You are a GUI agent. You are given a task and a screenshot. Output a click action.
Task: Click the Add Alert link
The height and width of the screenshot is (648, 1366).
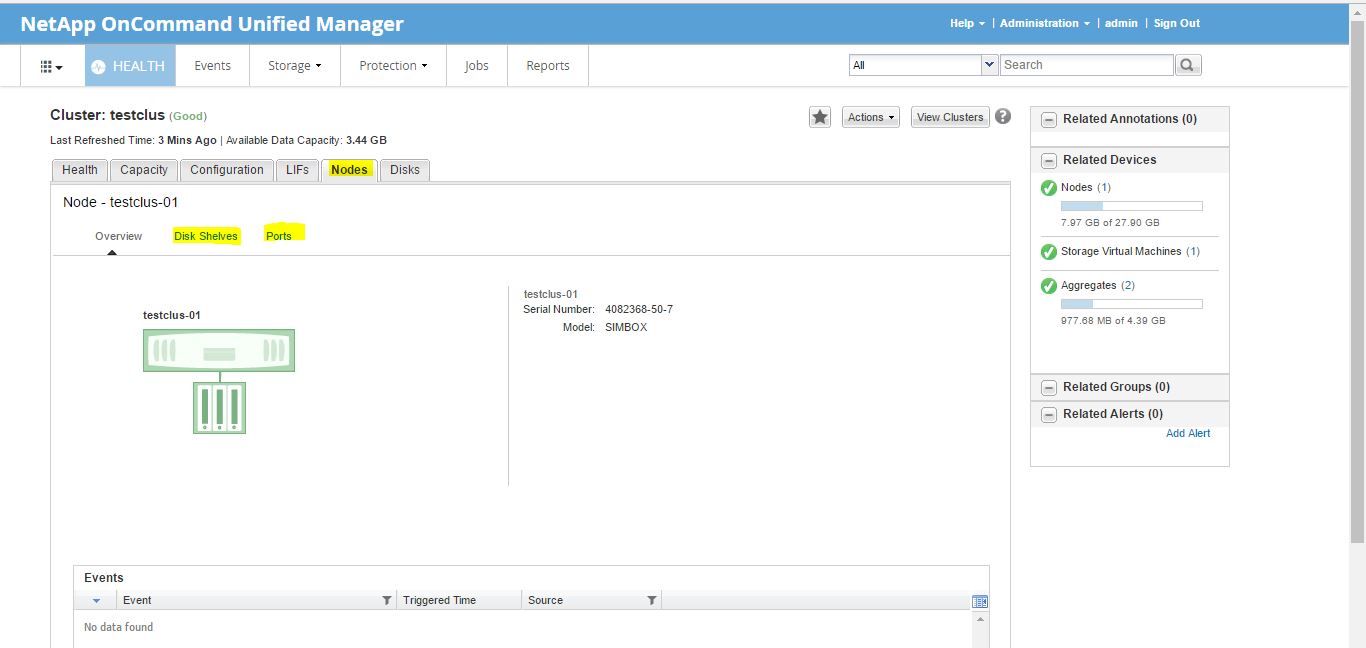[1188, 433]
